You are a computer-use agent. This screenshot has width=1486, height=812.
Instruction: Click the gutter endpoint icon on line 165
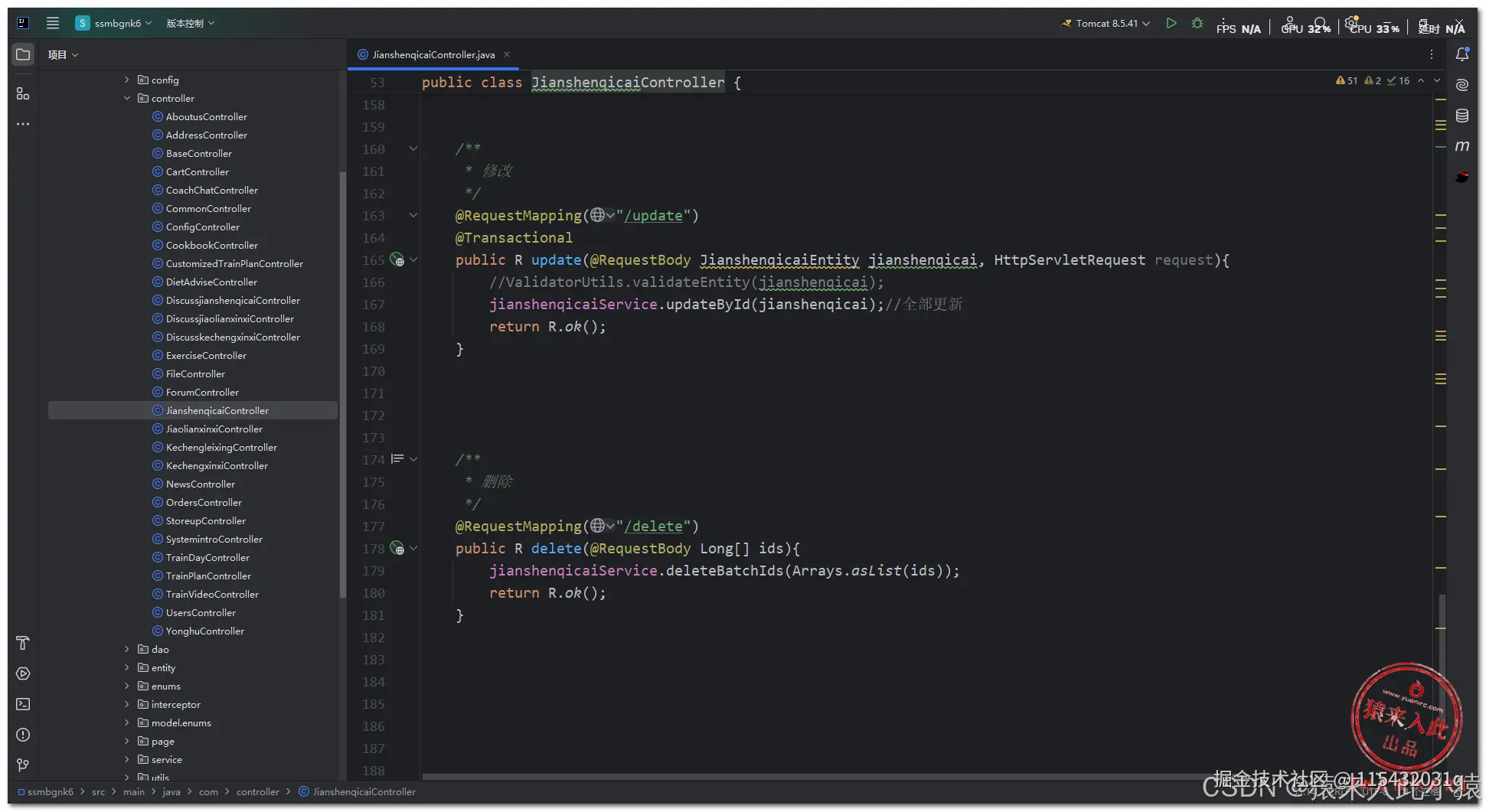point(397,260)
